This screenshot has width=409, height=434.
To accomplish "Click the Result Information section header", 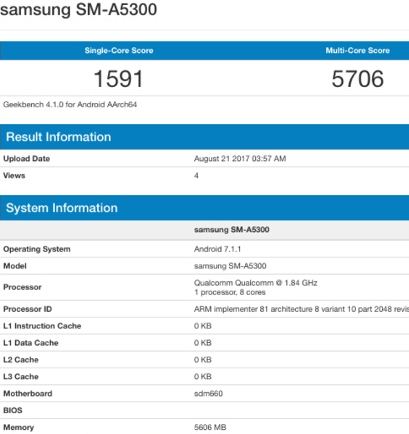I will (x=58, y=137).
